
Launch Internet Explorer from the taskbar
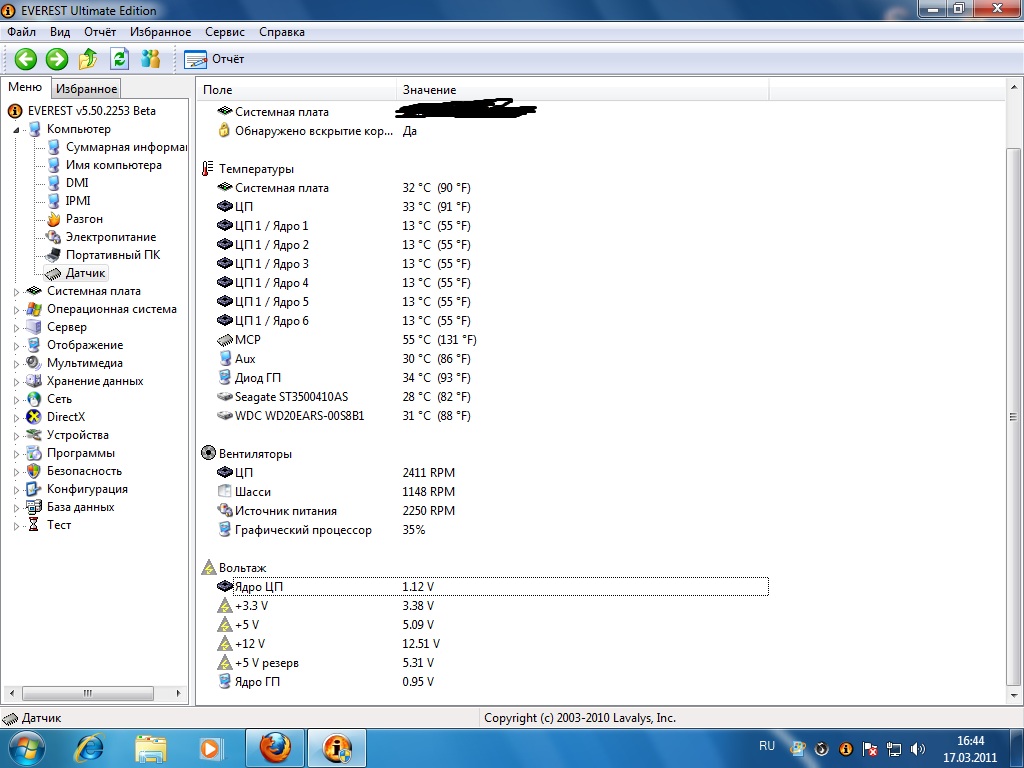coord(90,747)
